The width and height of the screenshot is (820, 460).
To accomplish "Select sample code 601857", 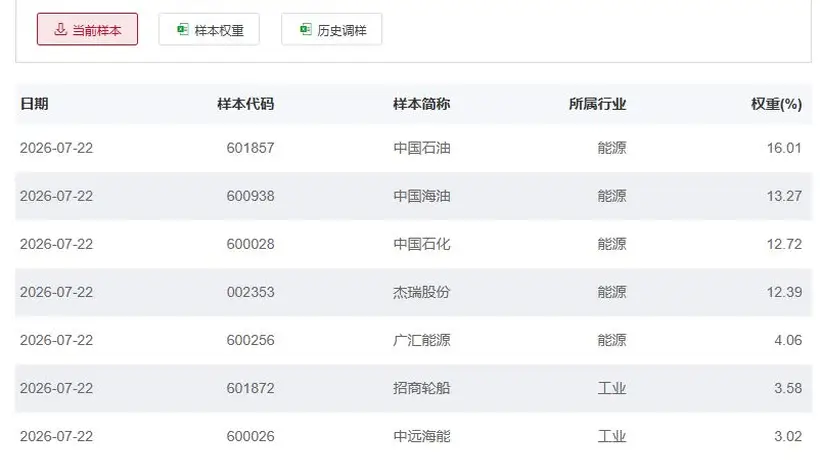I will (250, 148).
